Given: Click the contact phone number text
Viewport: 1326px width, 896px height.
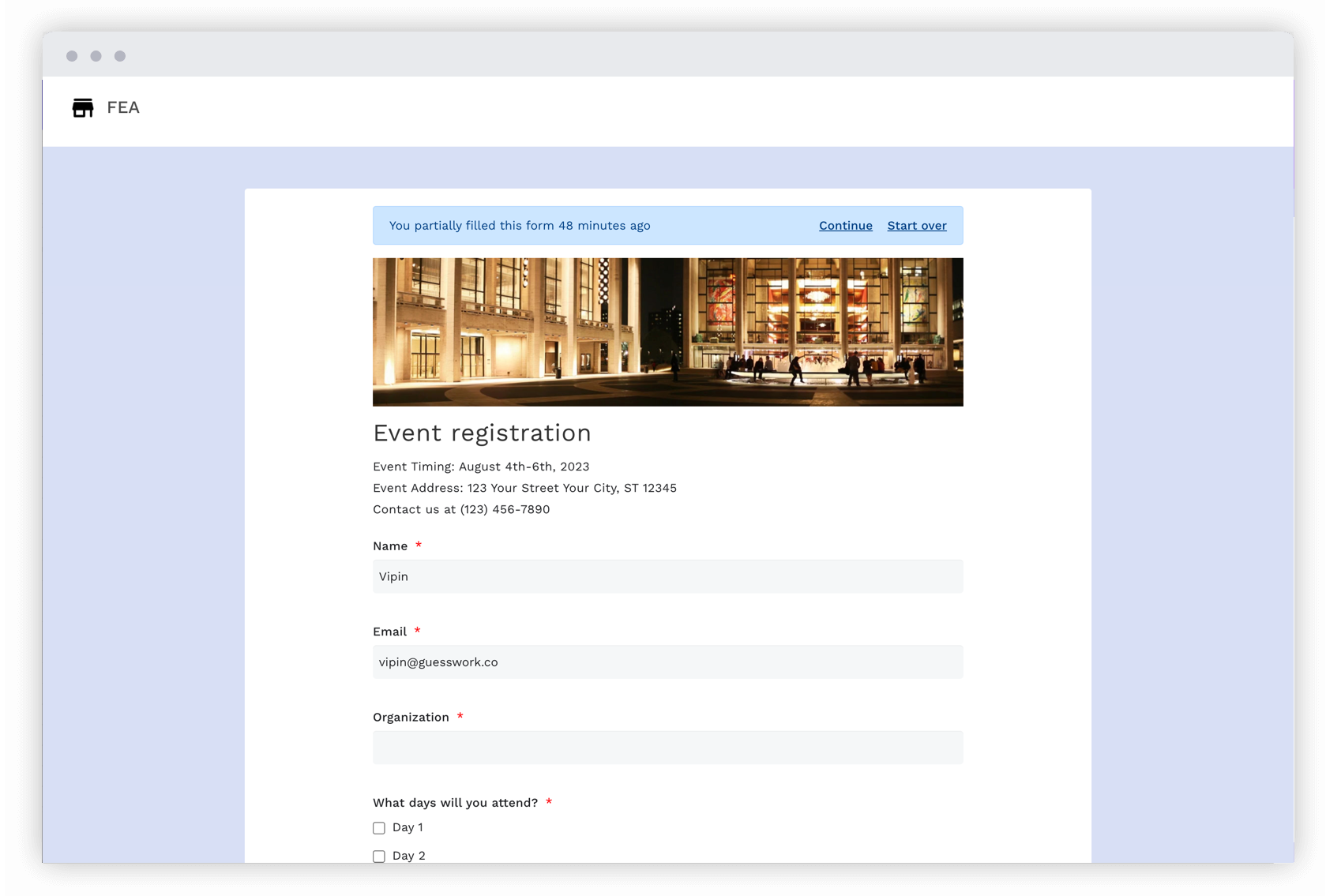Looking at the screenshot, I should (x=461, y=509).
